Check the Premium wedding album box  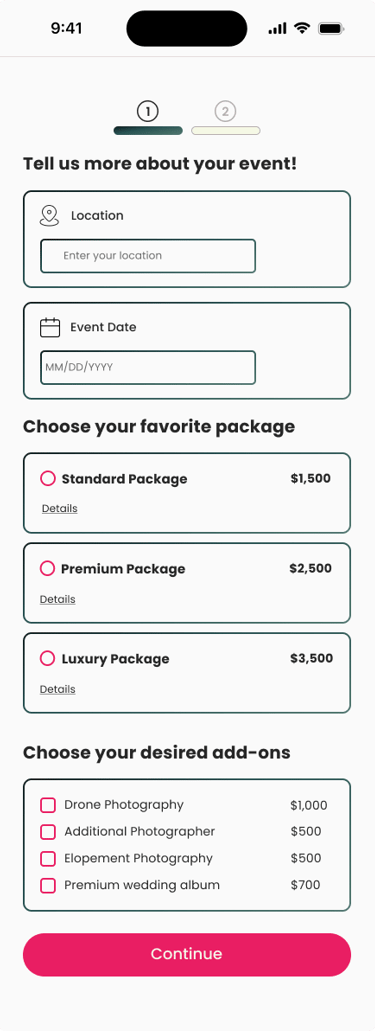(x=48, y=886)
